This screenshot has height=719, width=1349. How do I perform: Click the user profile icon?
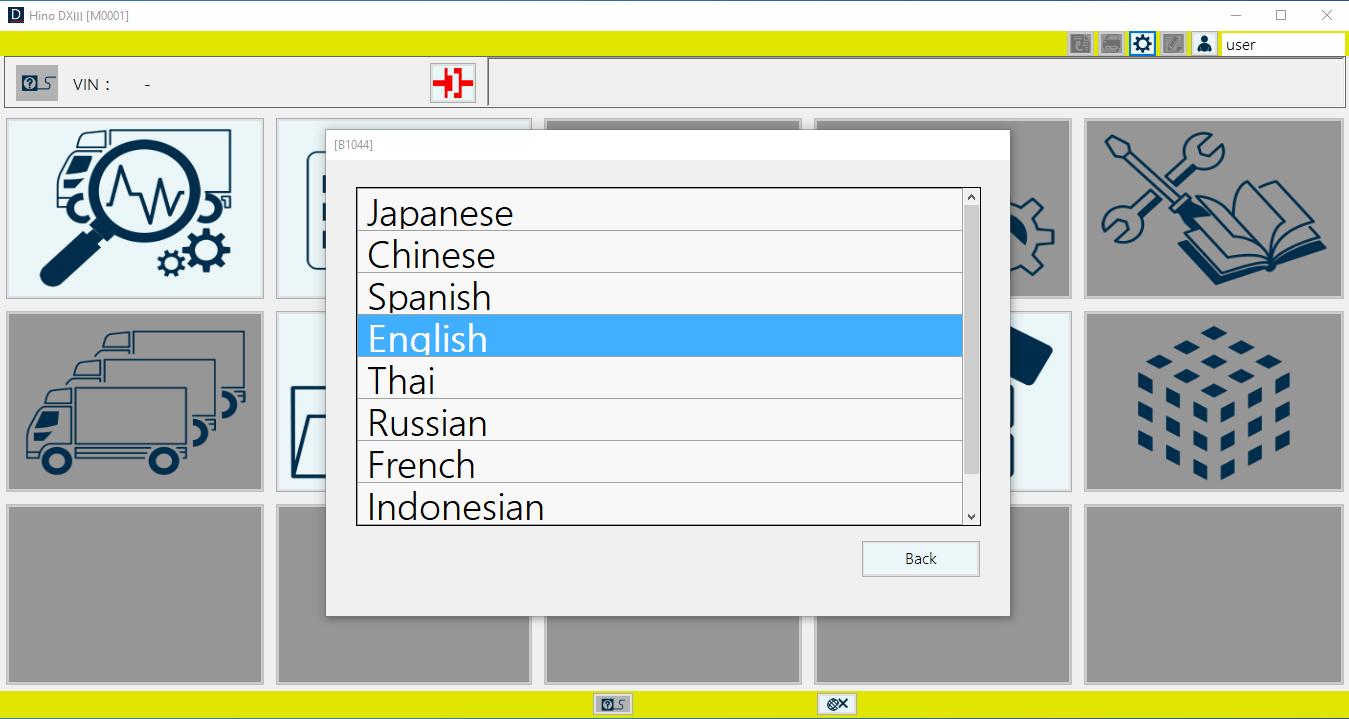(1204, 44)
